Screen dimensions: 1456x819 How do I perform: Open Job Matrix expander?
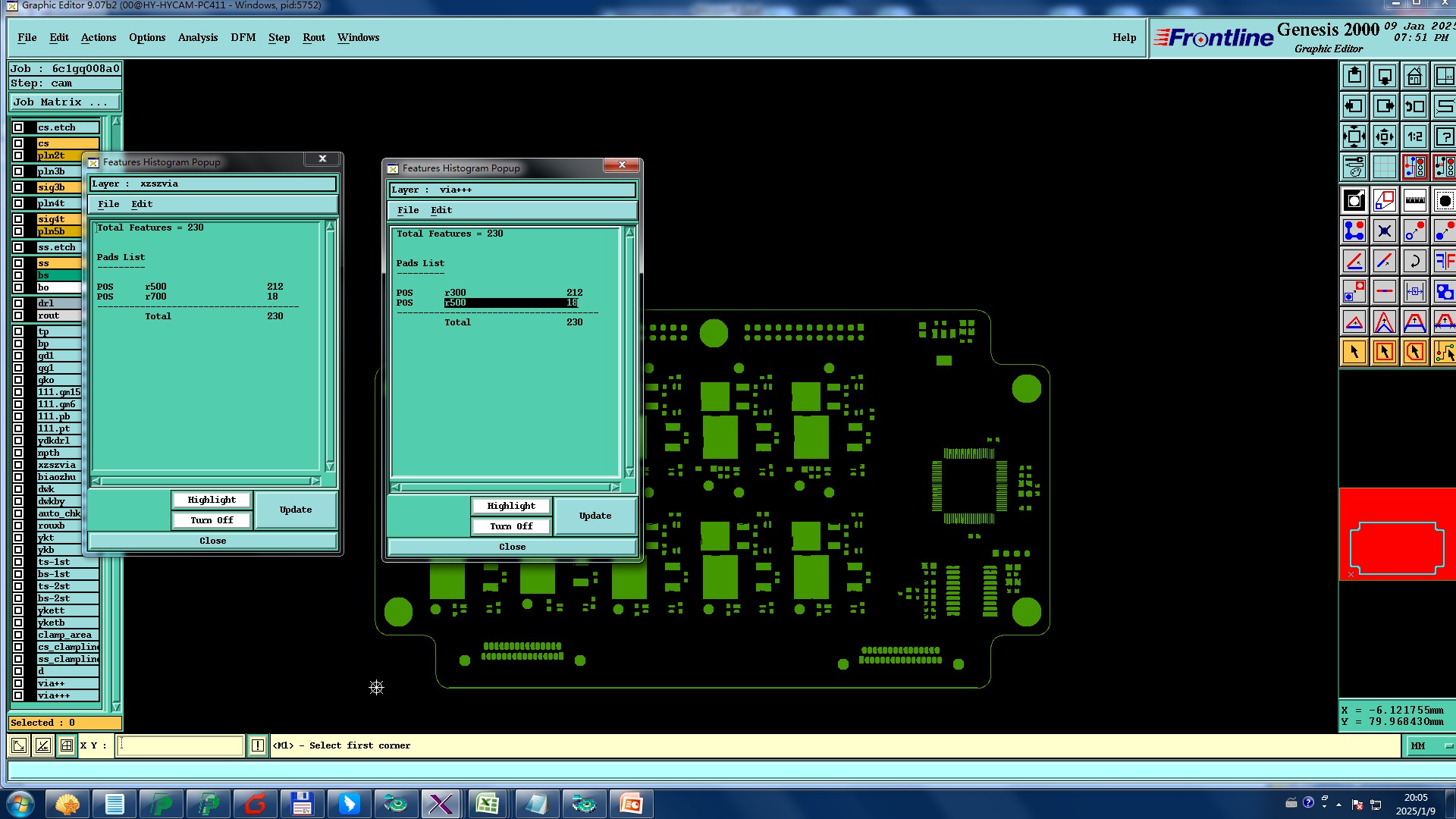pyautogui.click(x=64, y=102)
